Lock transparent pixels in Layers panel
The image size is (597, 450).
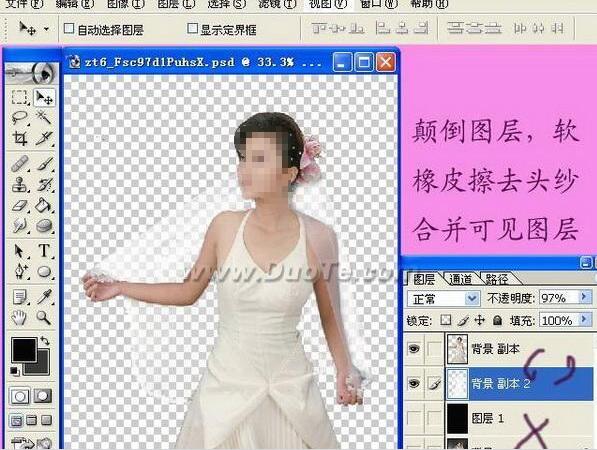pos(445,320)
